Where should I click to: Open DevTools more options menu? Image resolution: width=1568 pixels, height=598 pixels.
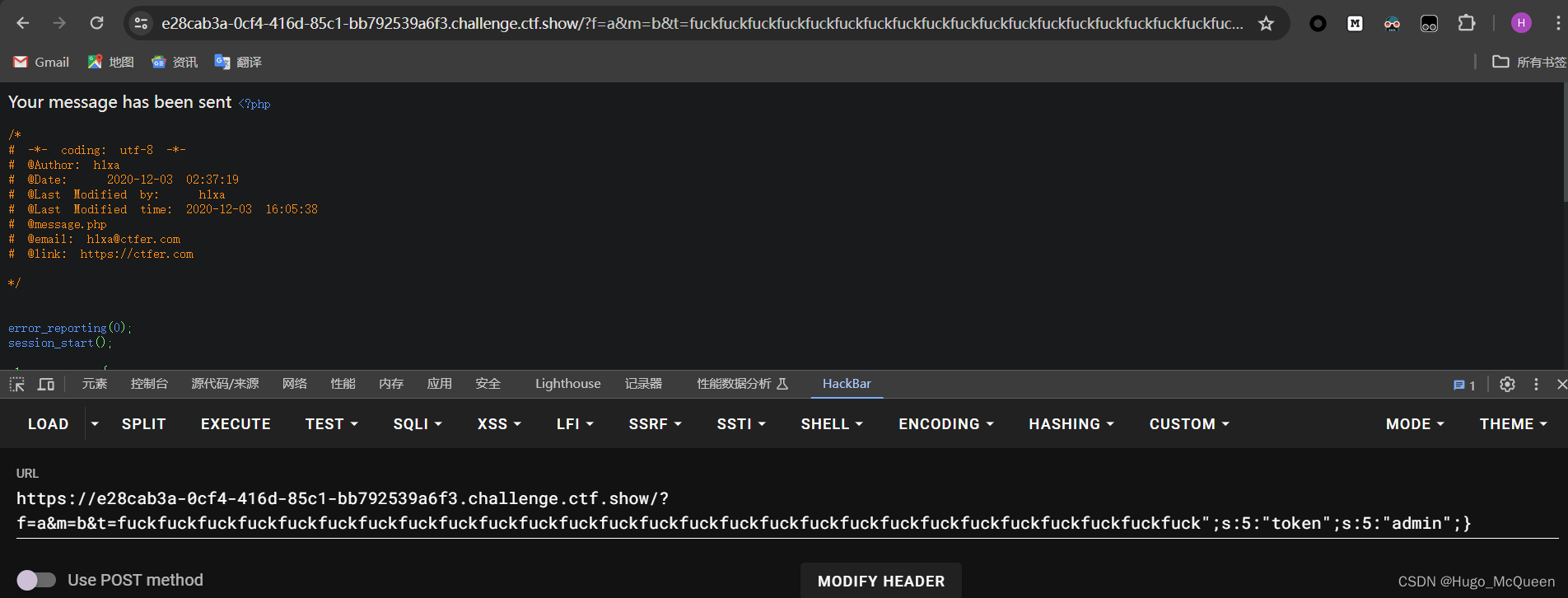tap(1536, 384)
